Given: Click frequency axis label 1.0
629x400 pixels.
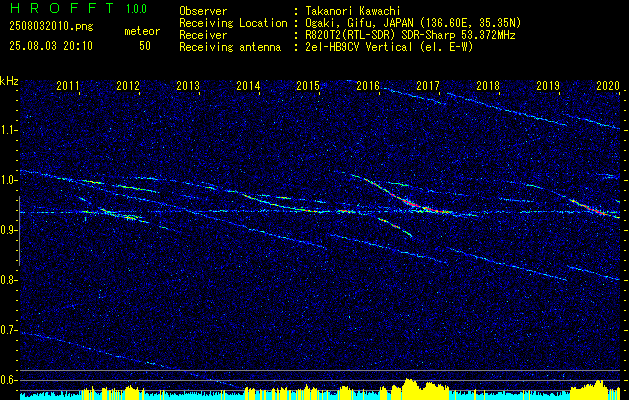Looking at the screenshot, I should tap(8, 180).
